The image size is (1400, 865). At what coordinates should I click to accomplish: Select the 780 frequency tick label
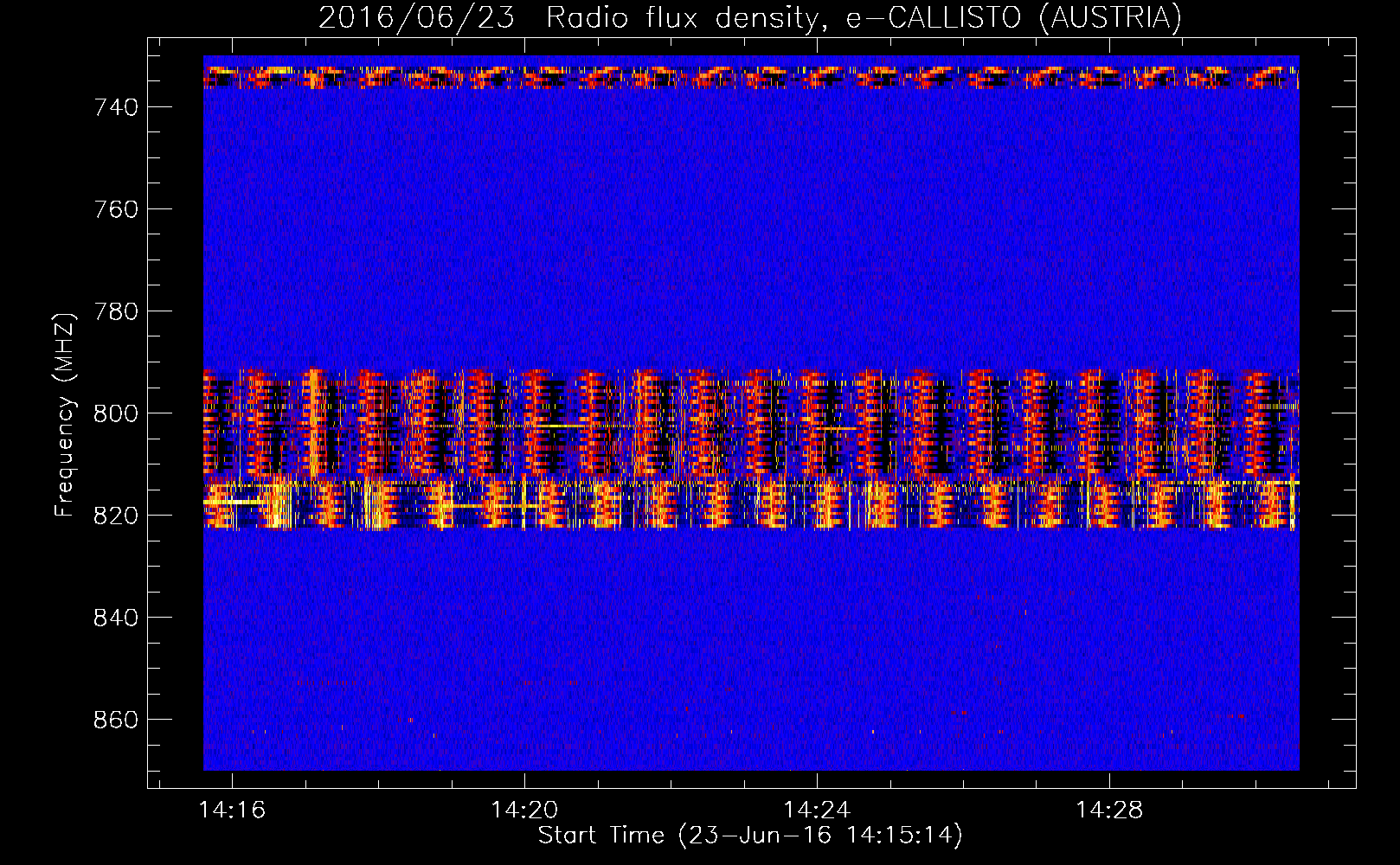[116, 311]
